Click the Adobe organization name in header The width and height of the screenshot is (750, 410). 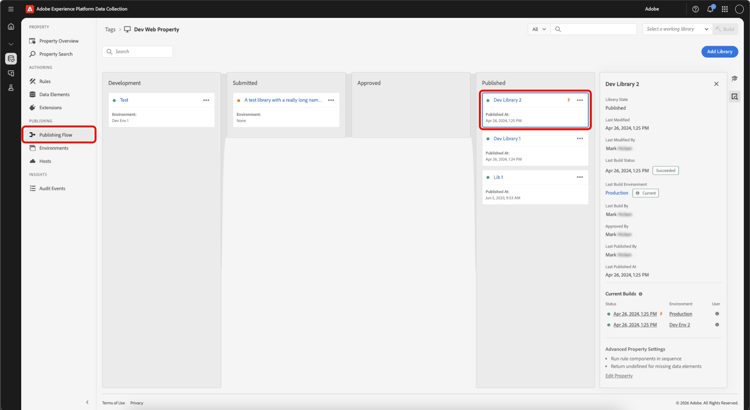(651, 9)
